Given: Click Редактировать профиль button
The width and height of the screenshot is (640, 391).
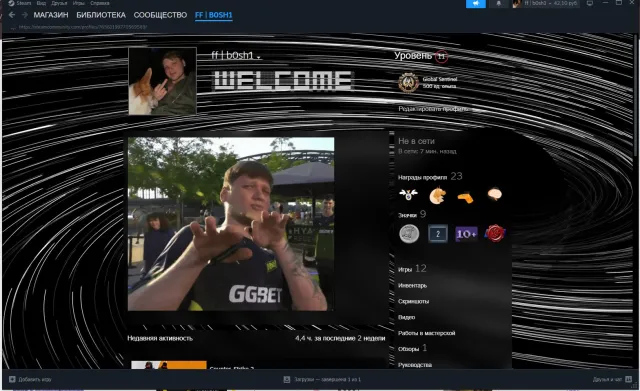Looking at the screenshot, I should 433,109.
